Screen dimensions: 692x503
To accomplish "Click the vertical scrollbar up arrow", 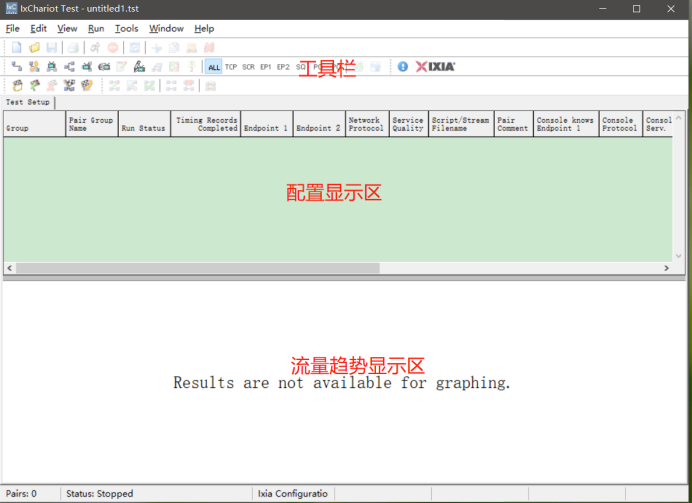I will coord(679,117).
